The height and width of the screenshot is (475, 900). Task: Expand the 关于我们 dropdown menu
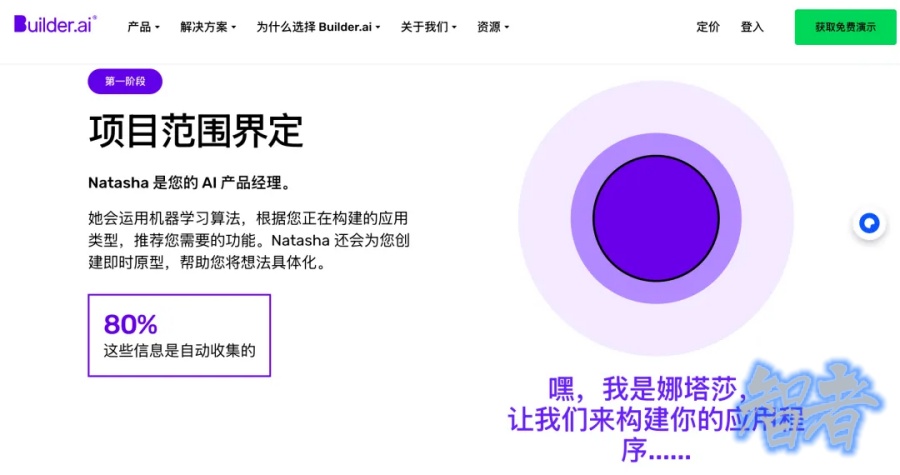click(x=428, y=27)
